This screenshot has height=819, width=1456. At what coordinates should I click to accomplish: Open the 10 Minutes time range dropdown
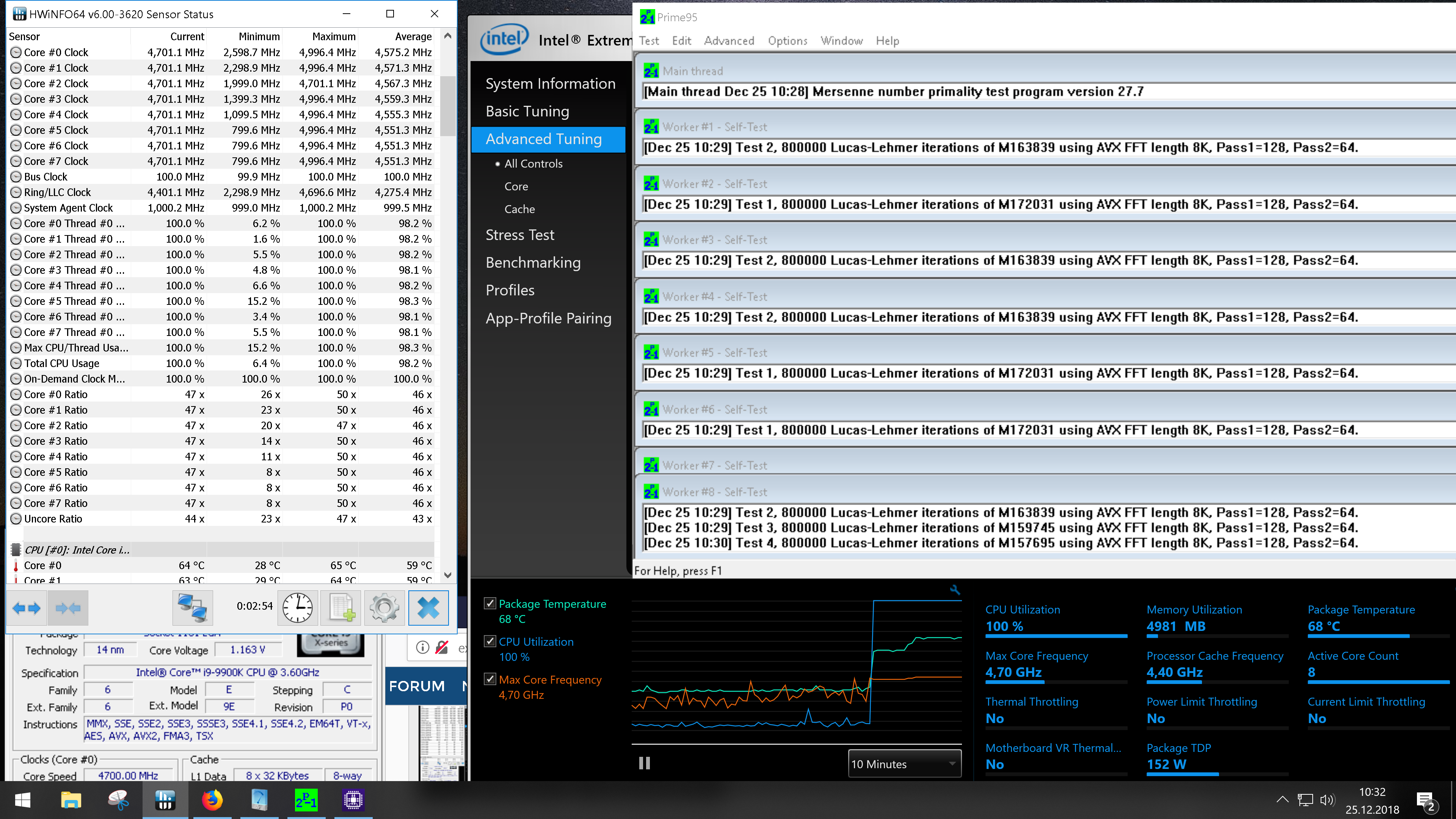904,764
